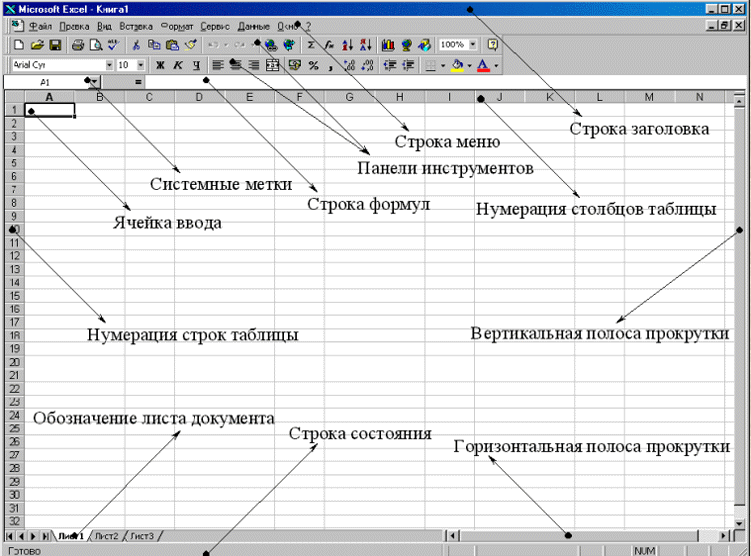
Task: Apply the red font color A button
Action: click(x=483, y=65)
